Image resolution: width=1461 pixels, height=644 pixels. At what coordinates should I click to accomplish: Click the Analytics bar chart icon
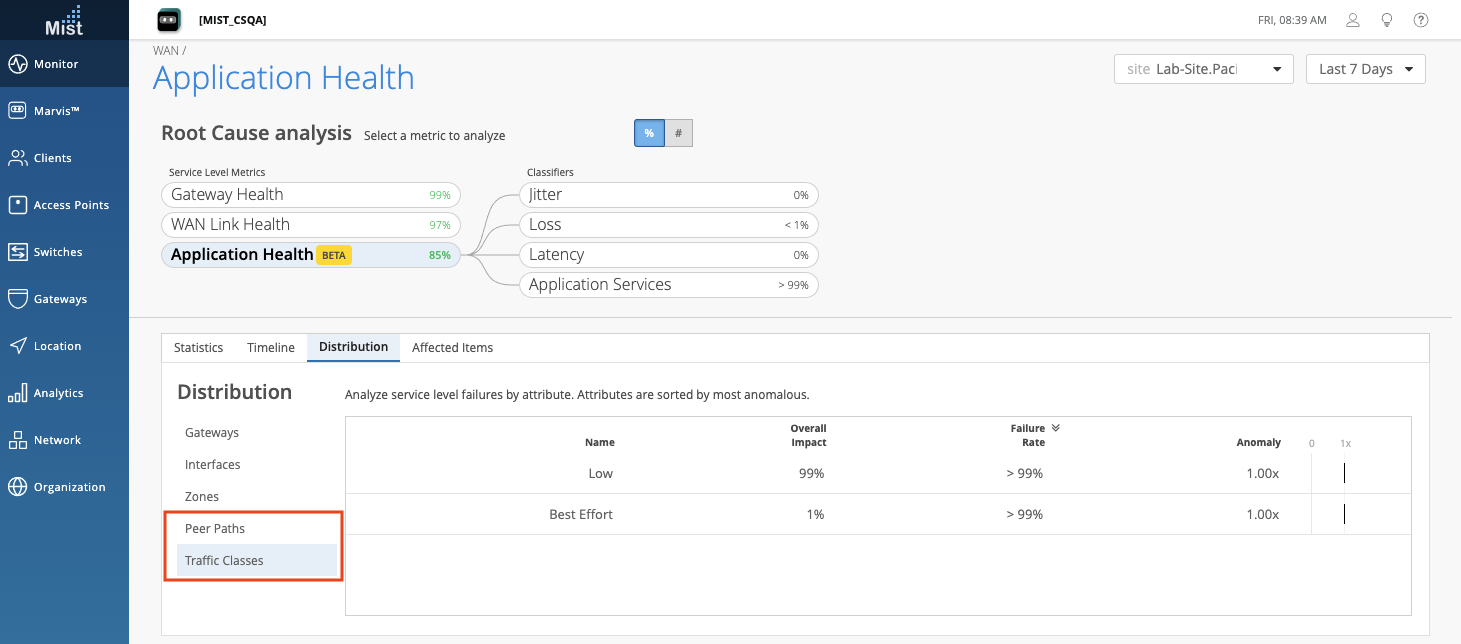[17, 393]
